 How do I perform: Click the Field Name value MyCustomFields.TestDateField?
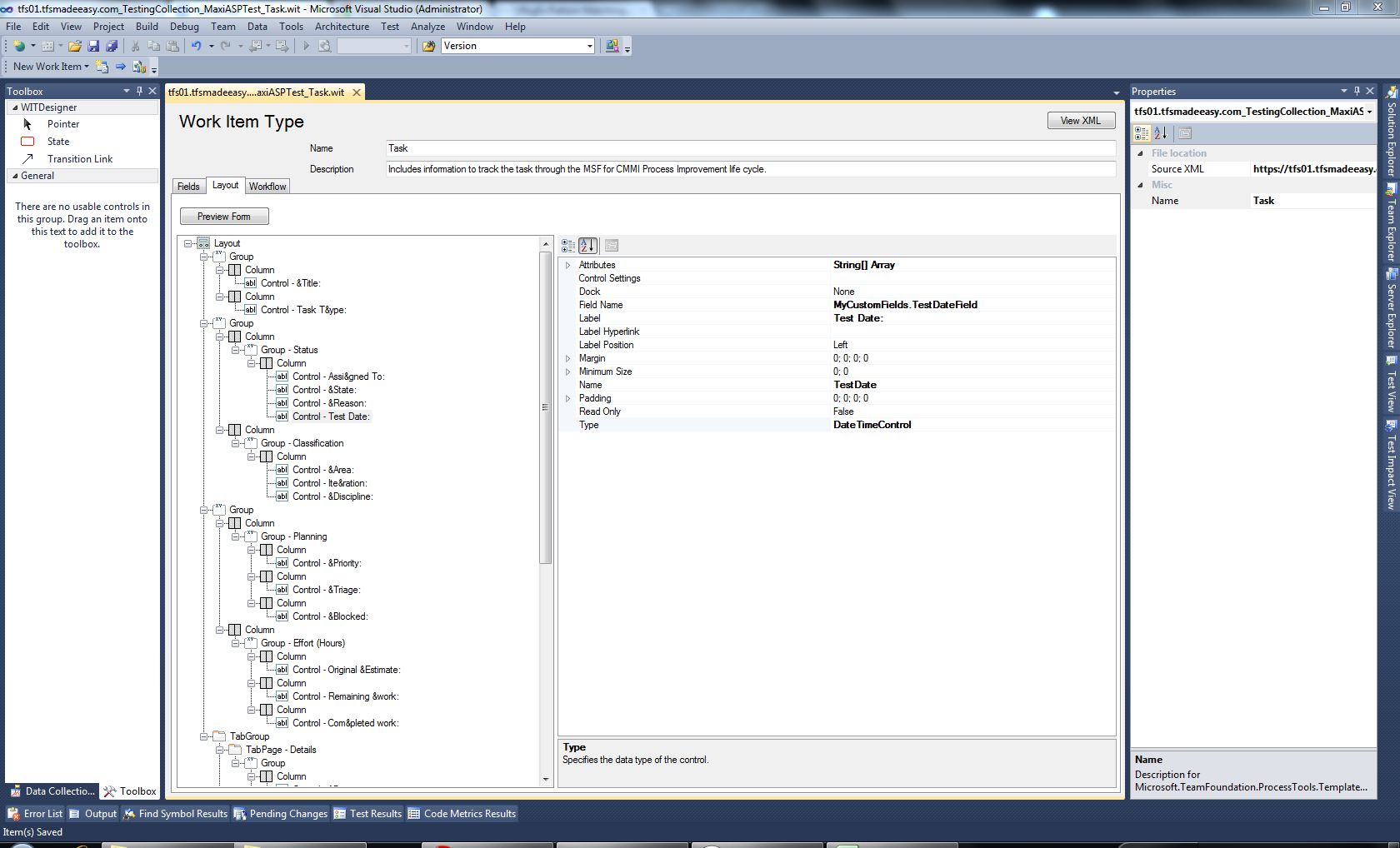(905, 305)
